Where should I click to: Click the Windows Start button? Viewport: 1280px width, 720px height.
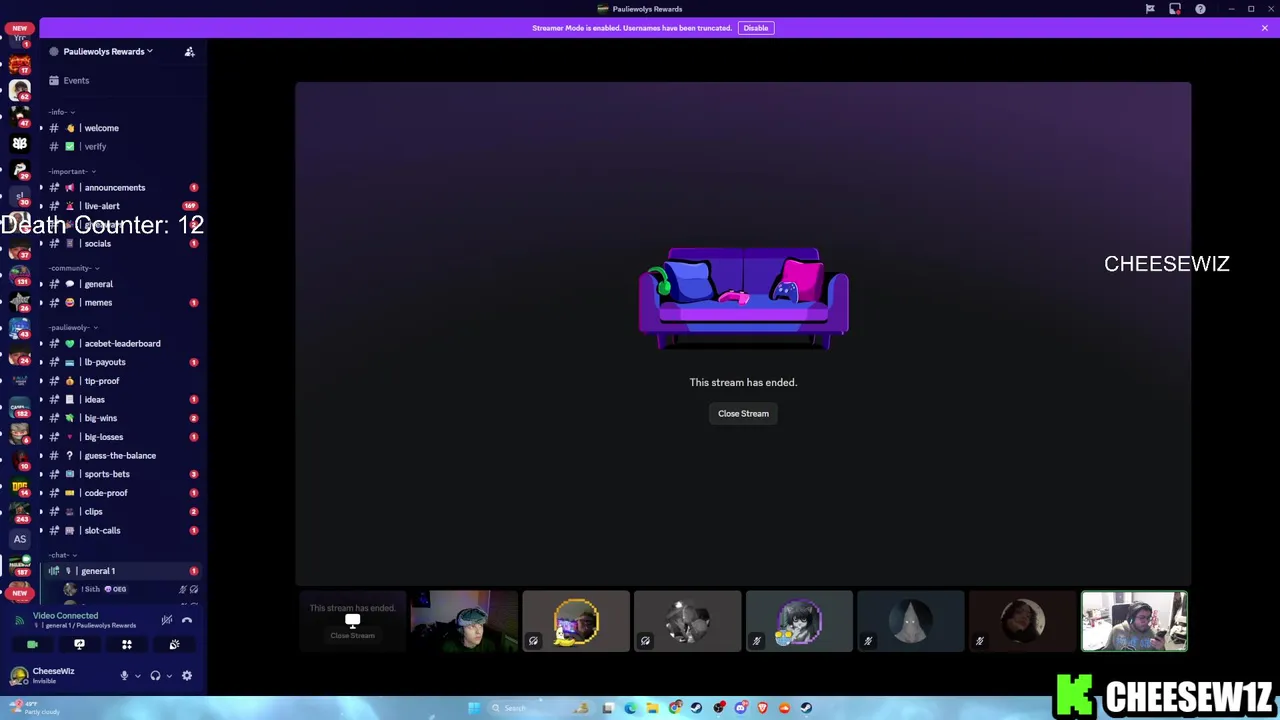474,708
